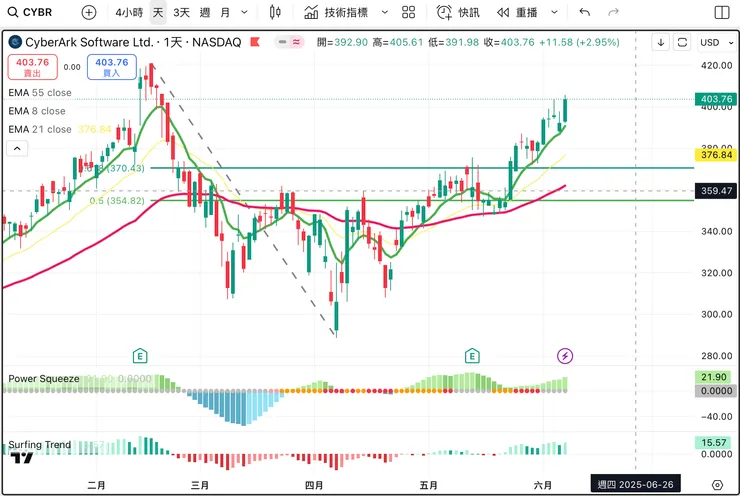Click the 15.57 Surfing Trend value
740x496 pixels.
pyautogui.click(x=714, y=442)
